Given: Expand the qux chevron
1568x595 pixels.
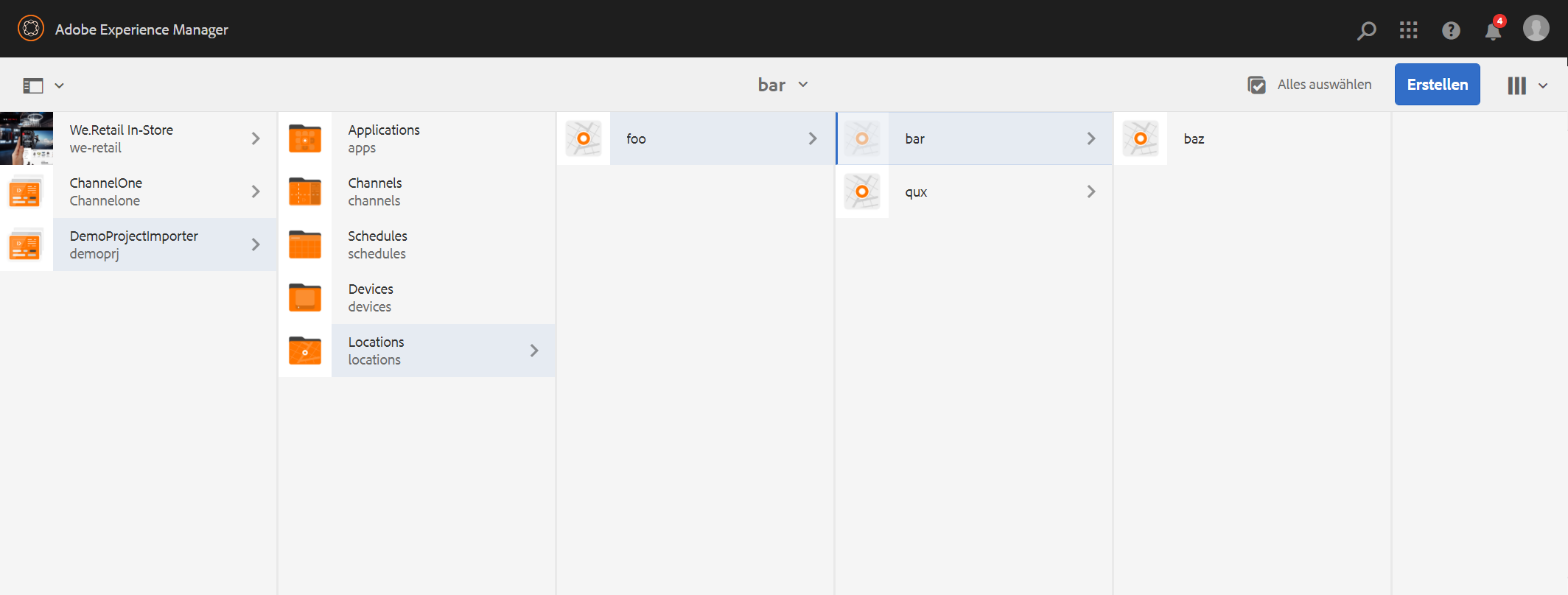Looking at the screenshot, I should (1091, 191).
